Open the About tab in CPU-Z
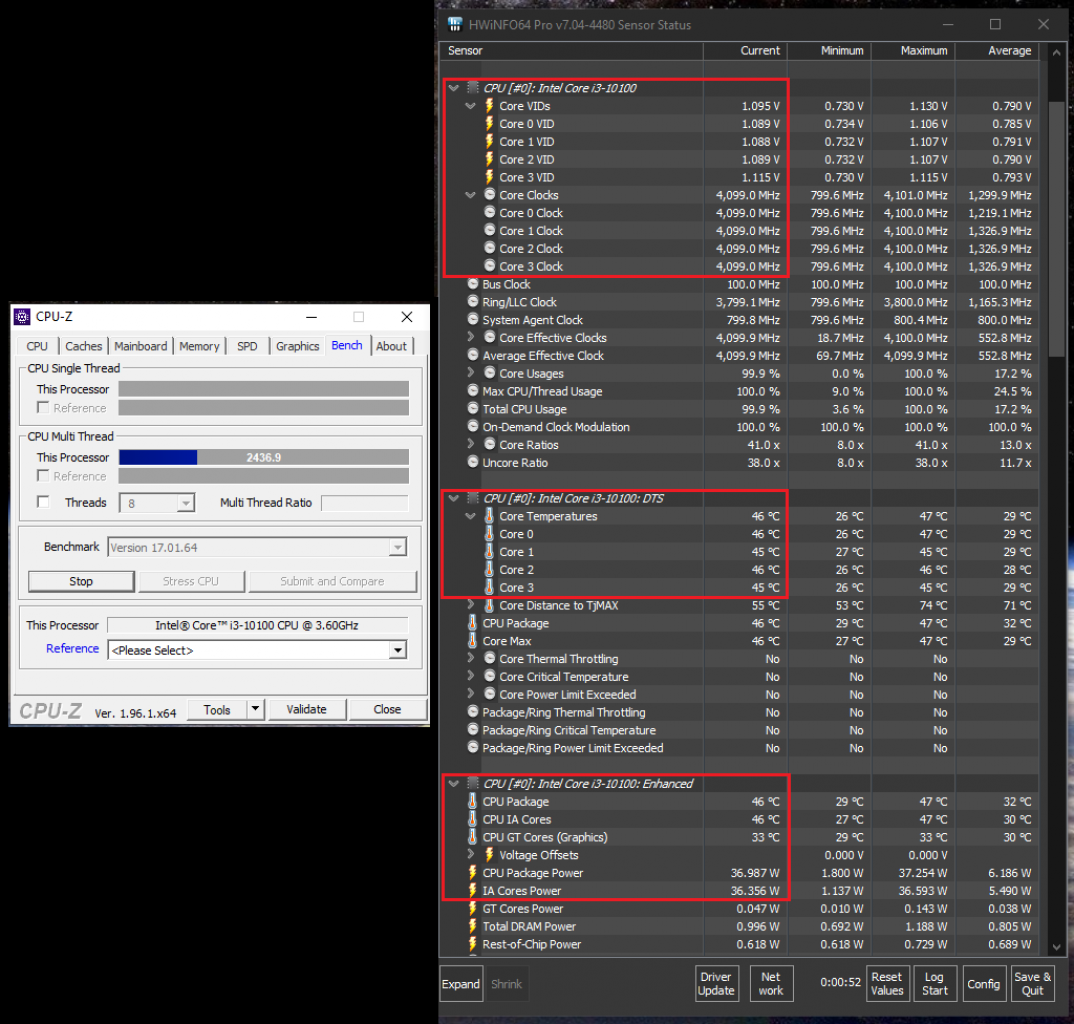The width and height of the screenshot is (1074, 1024). 391,346
